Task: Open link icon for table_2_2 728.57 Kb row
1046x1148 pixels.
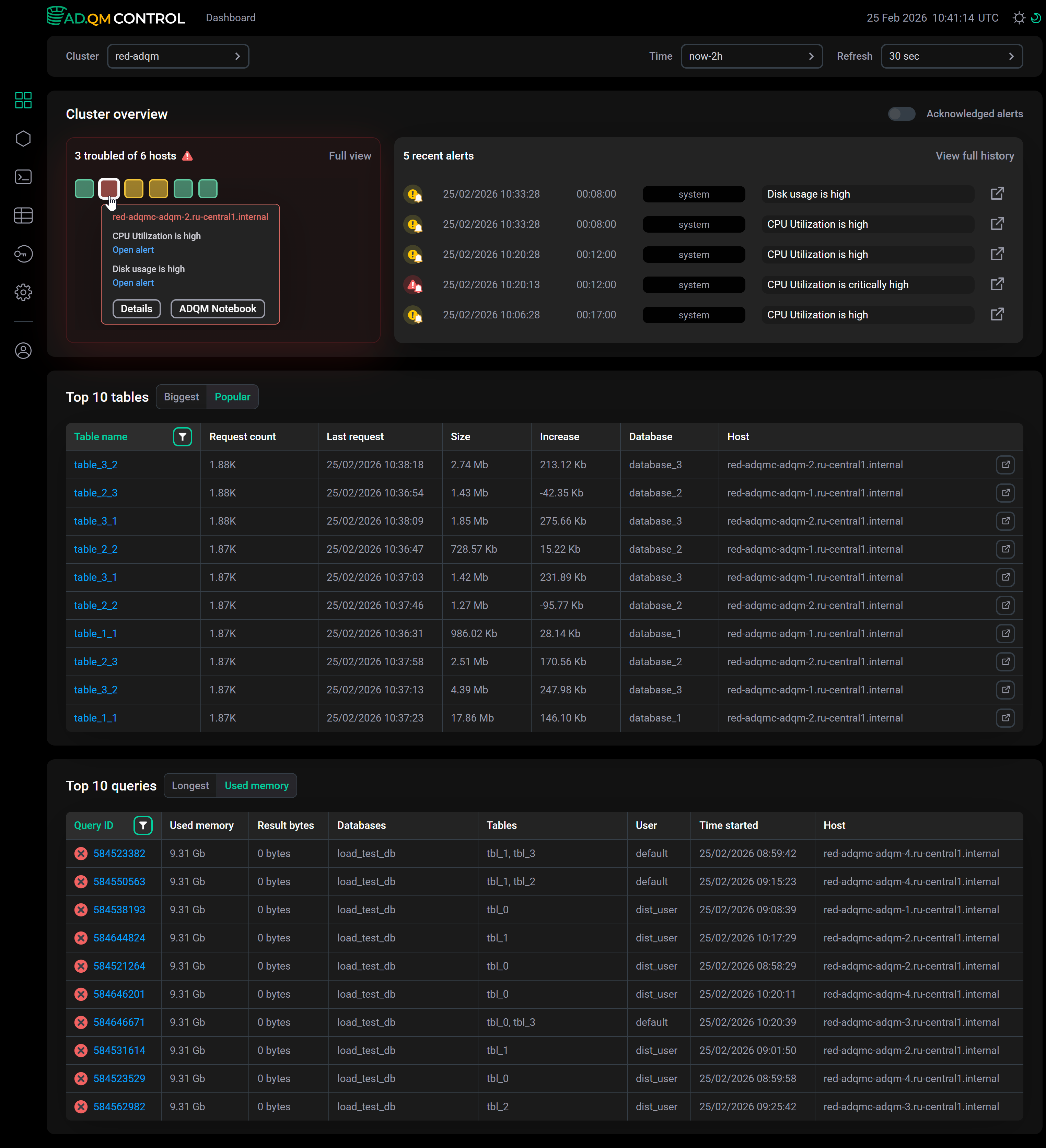Action: 1006,549
